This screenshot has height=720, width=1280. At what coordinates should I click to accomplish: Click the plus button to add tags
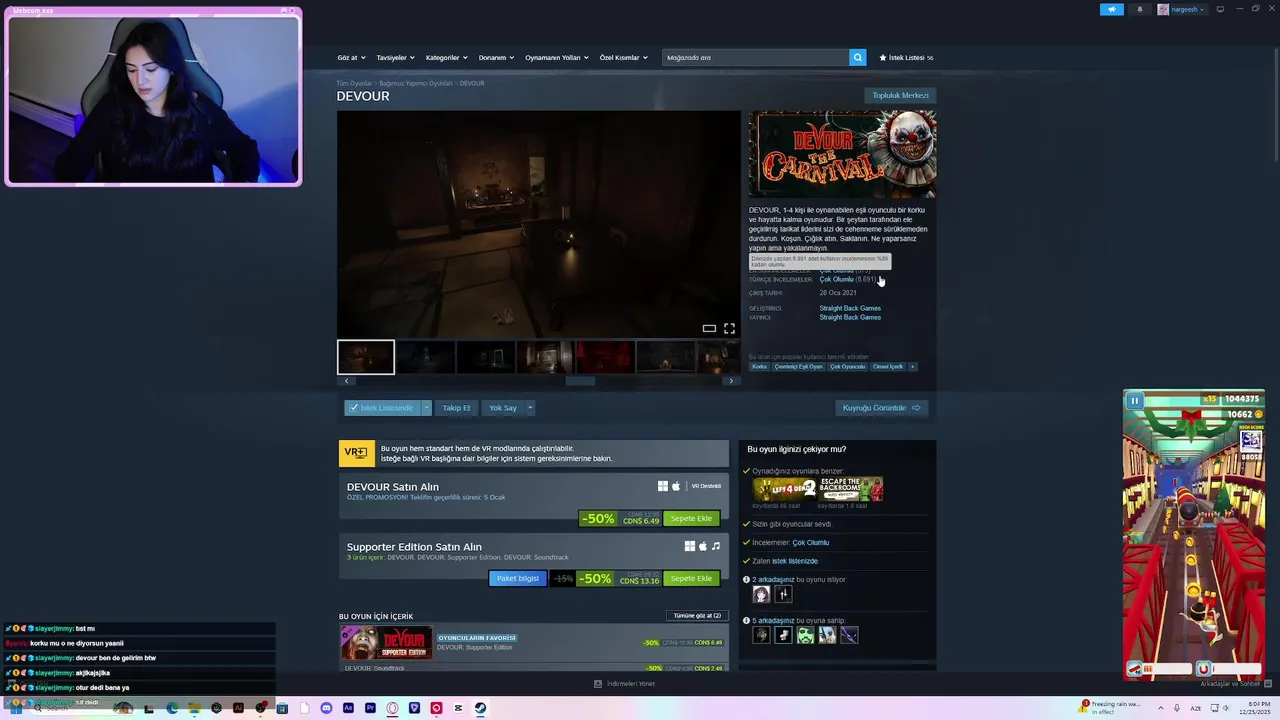(912, 367)
